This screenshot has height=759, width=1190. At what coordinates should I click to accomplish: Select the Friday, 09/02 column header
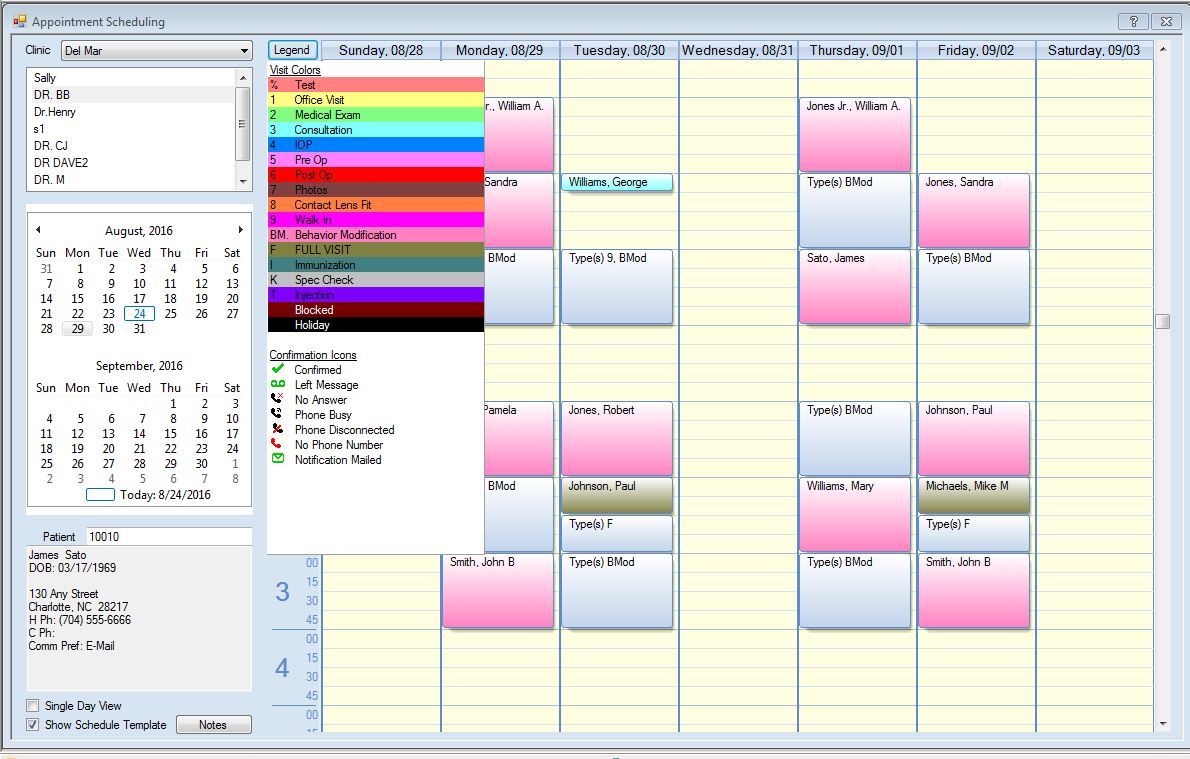[976, 50]
